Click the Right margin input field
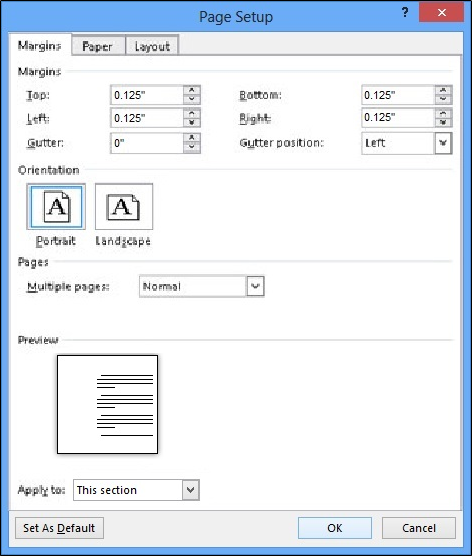 click(x=398, y=117)
